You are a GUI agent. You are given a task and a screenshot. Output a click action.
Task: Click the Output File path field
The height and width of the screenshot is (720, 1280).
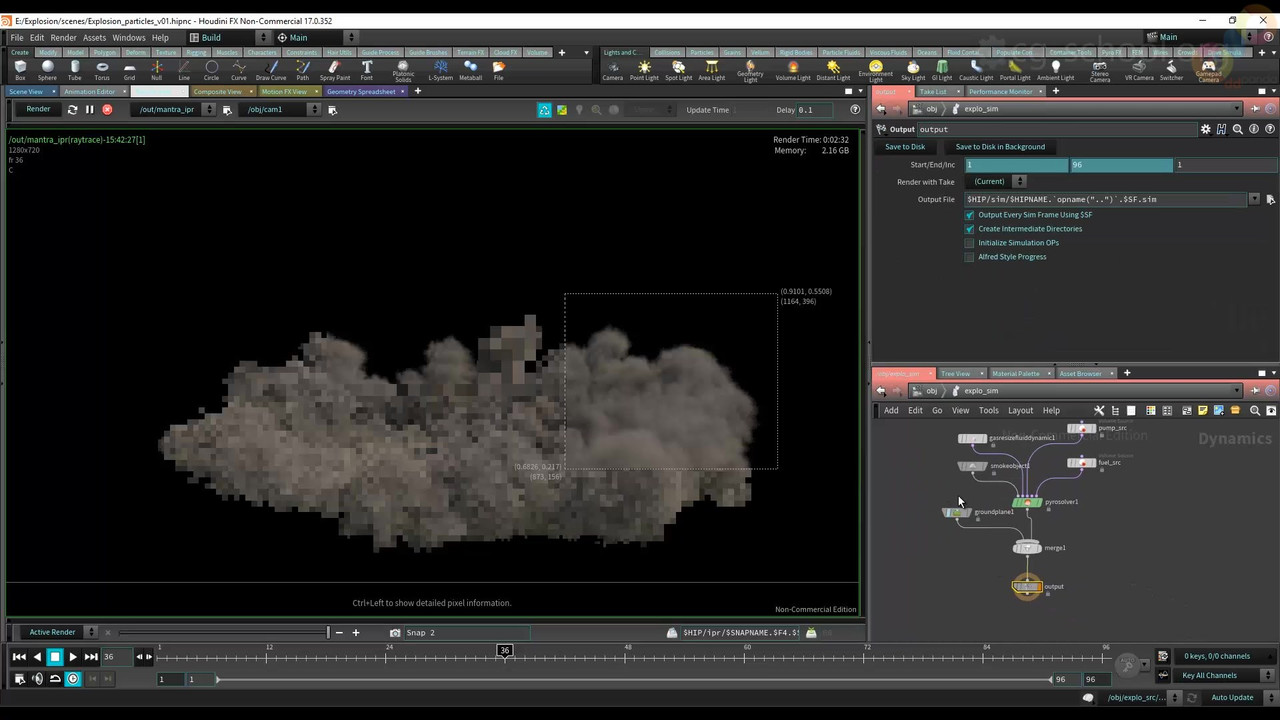(x=1105, y=199)
